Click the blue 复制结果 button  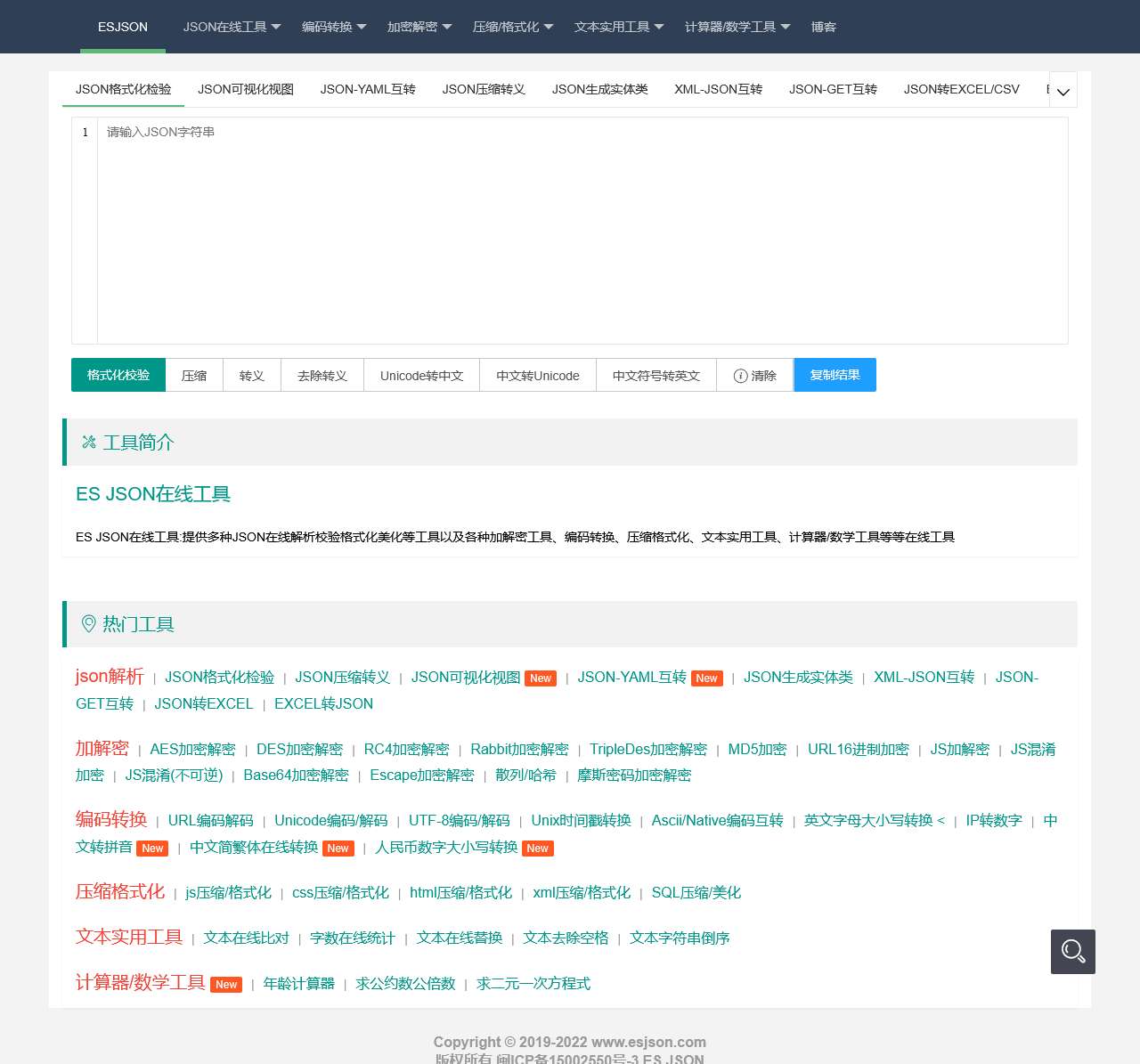835,375
